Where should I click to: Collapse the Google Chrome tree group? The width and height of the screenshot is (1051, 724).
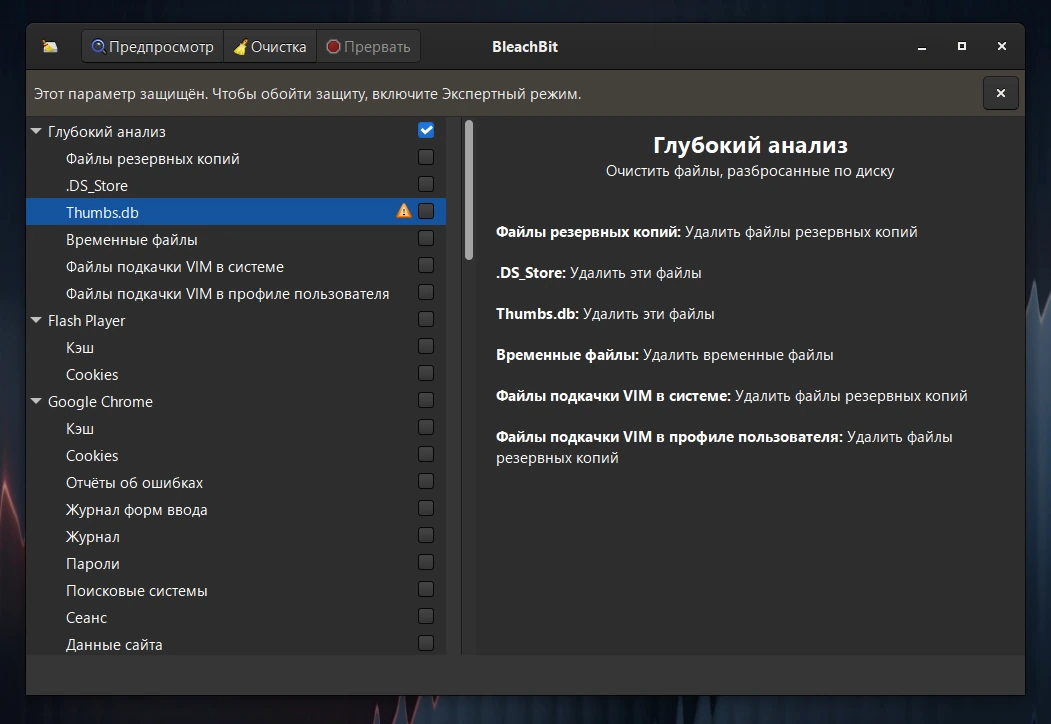(x=36, y=402)
